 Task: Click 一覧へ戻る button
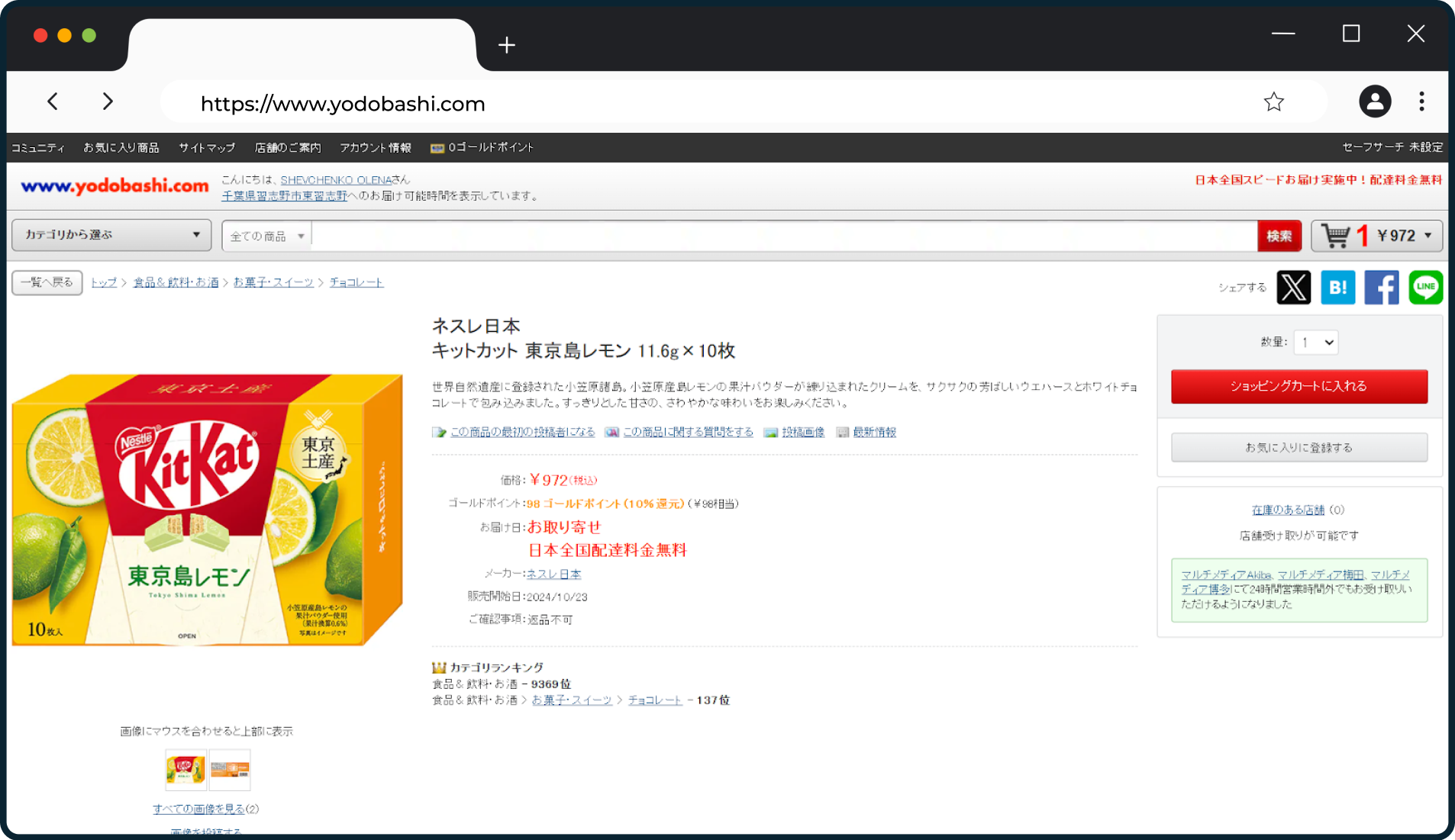tap(47, 283)
